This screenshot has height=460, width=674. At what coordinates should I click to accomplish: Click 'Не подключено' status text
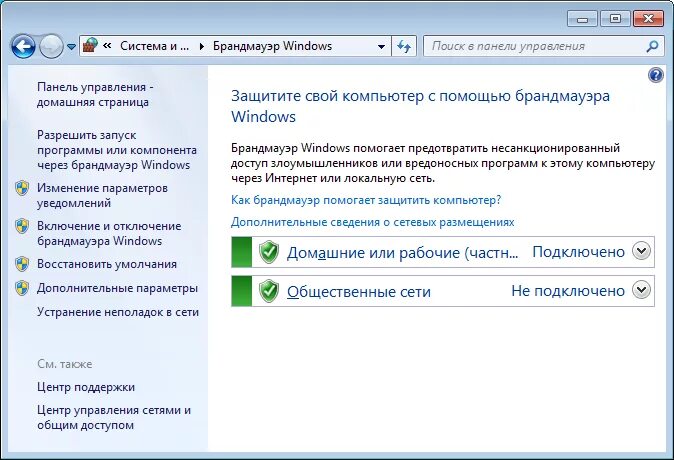coord(568,291)
